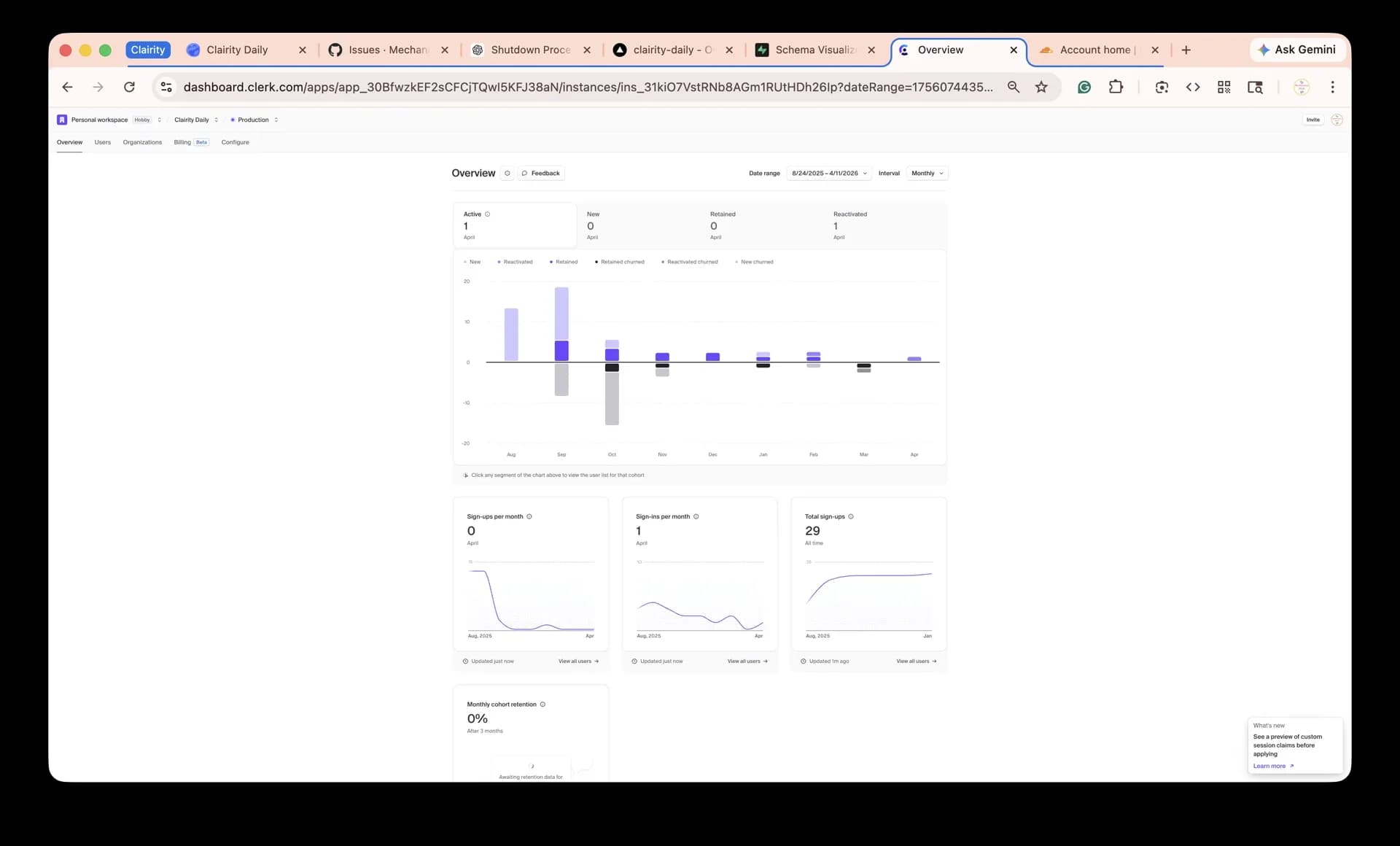Close the Clairity Daily tab
The image size is (1400, 846).
[x=303, y=50]
